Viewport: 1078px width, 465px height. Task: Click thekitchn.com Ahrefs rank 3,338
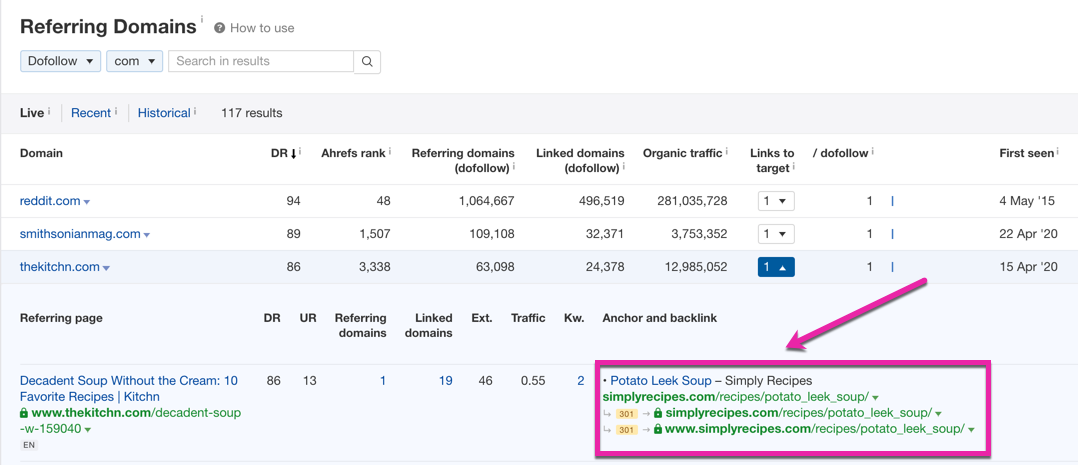point(373,268)
